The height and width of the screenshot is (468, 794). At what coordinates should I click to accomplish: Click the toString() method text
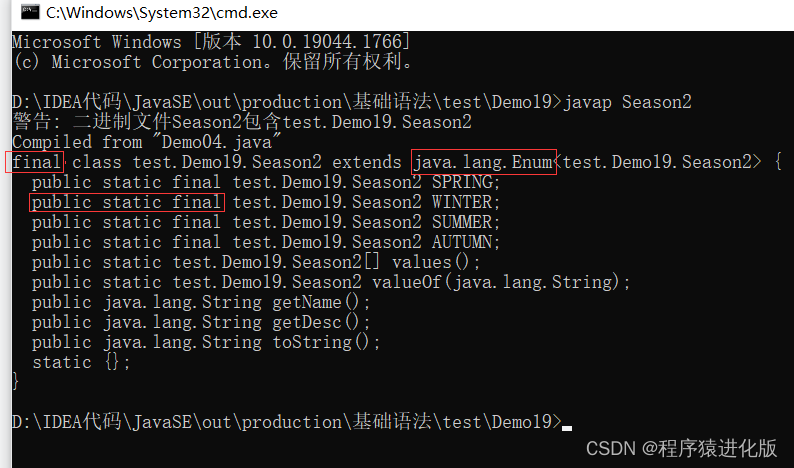[326, 342]
